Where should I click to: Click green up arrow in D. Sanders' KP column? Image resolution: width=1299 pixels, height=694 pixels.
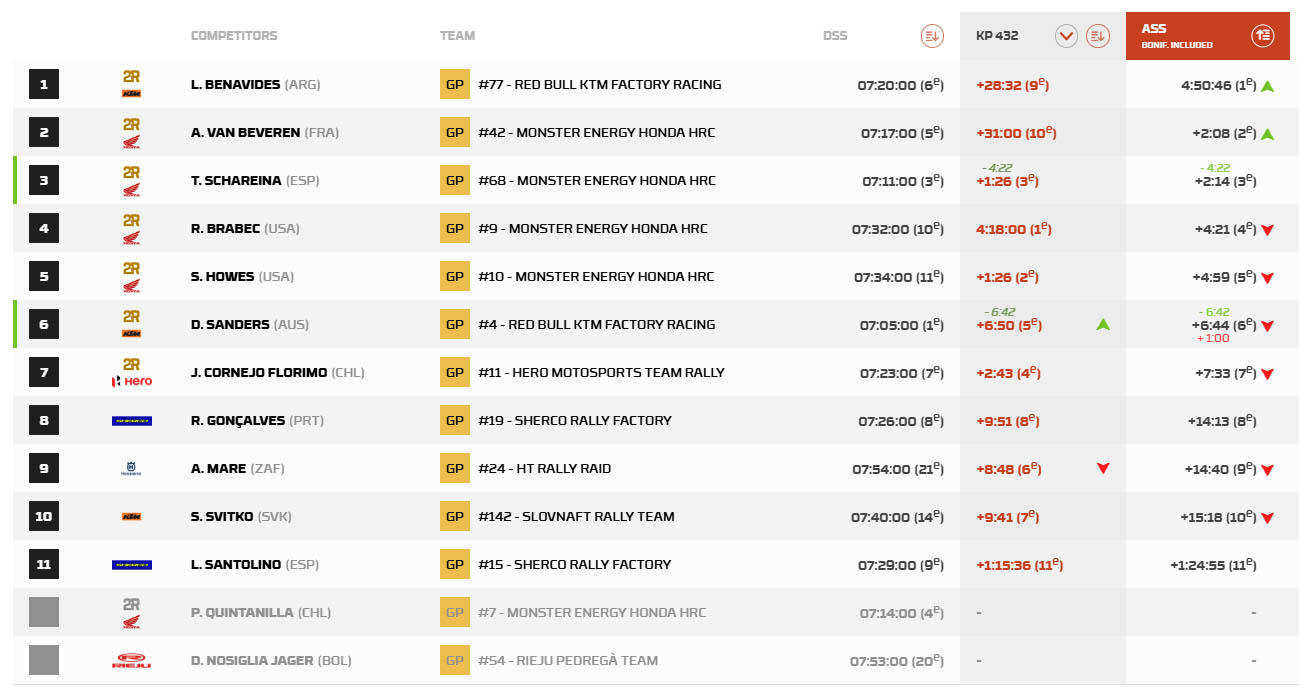[x=1102, y=324]
